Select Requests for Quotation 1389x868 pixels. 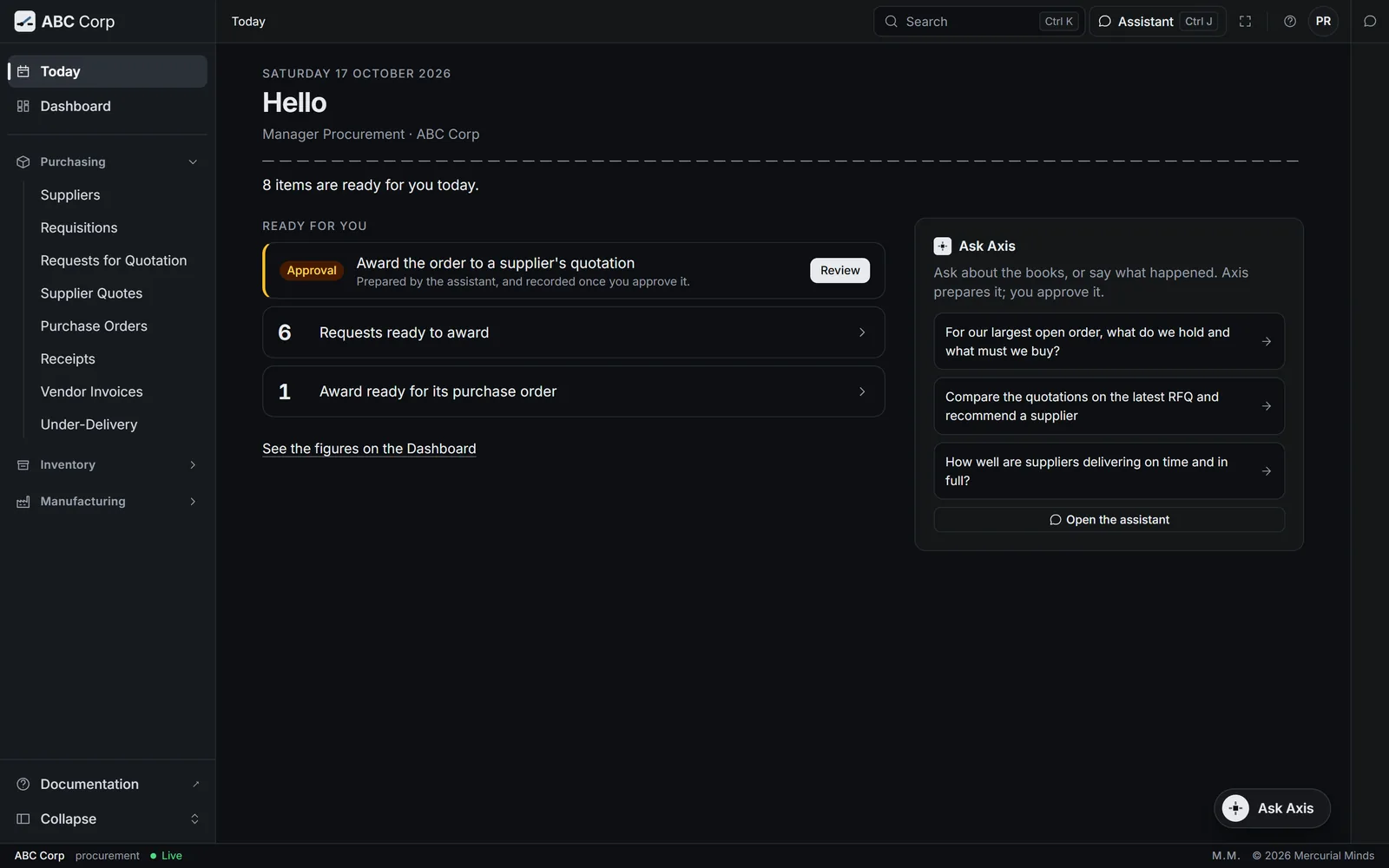tap(114, 260)
